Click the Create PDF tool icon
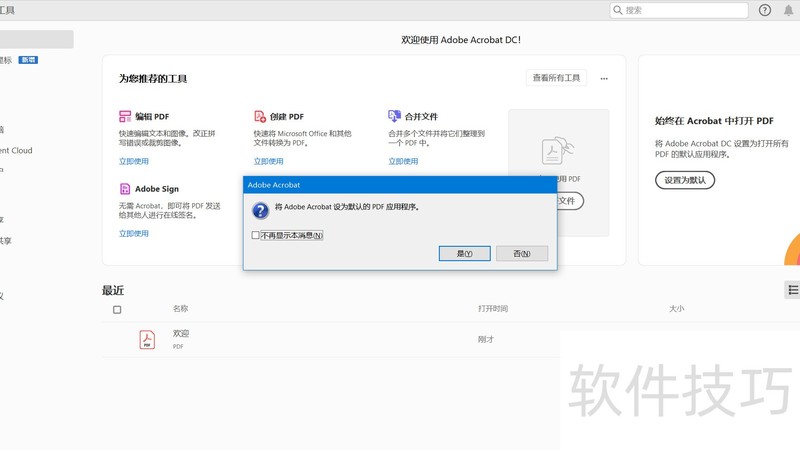Image resolution: width=800 pixels, height=450 pixels. coord(260,116)
